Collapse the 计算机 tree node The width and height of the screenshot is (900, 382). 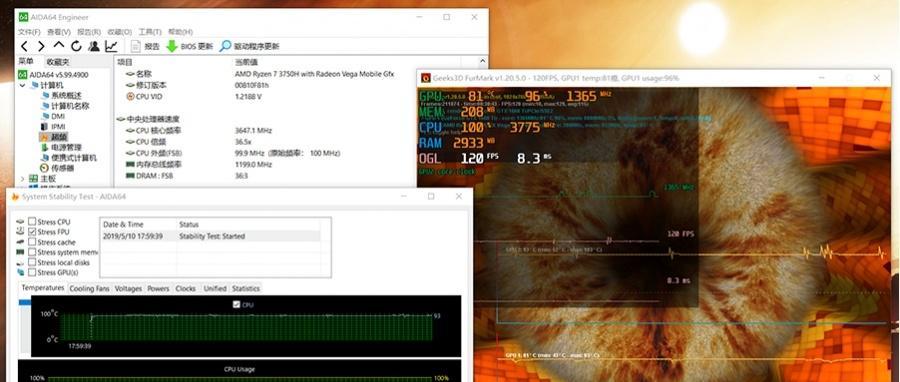click(22, 85)
